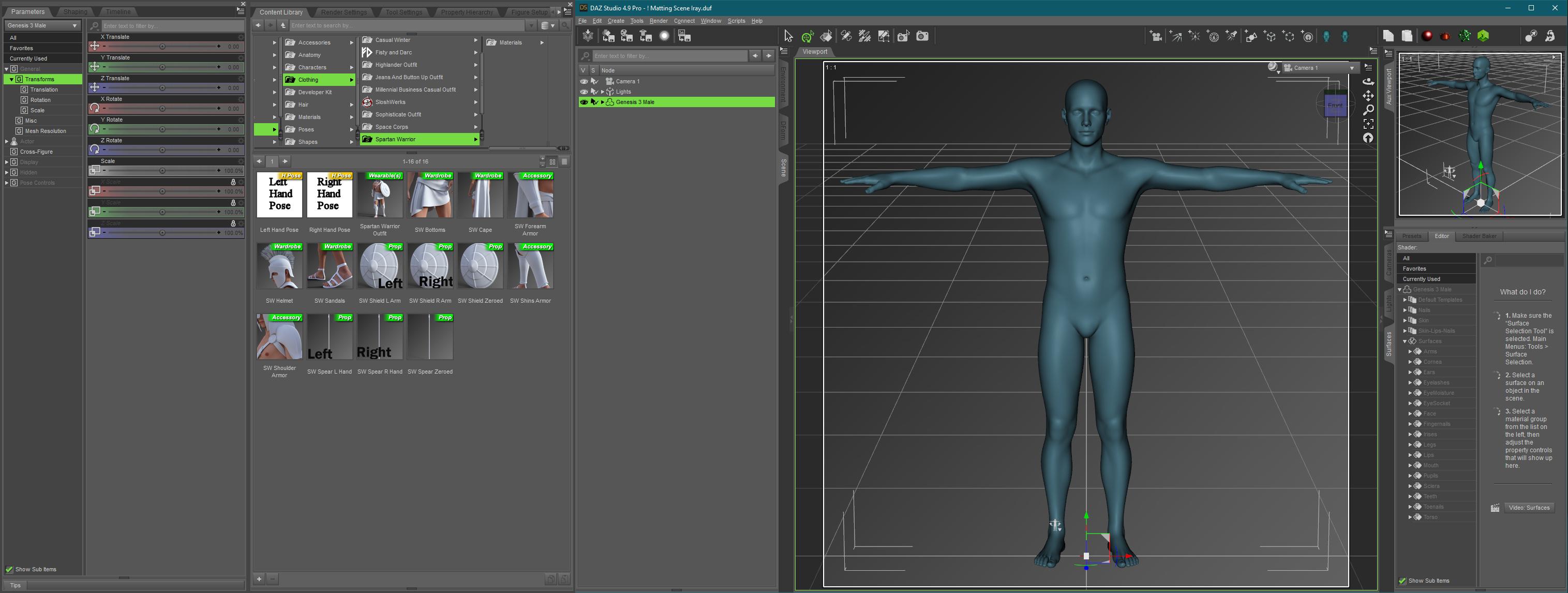The image size is (1568, 593).
Task: Open the Poses folder in Content Library
Action: pos(306,130)
